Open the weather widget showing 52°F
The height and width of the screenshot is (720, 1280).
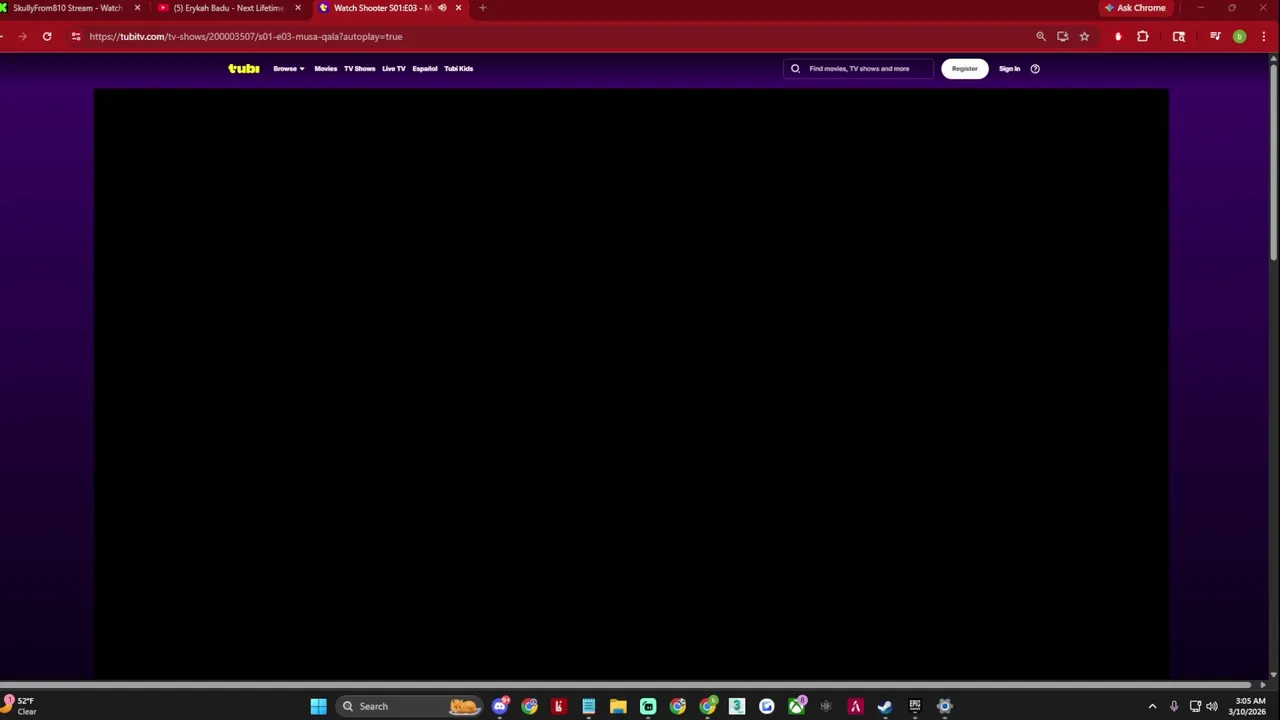(x=20, y=706)
